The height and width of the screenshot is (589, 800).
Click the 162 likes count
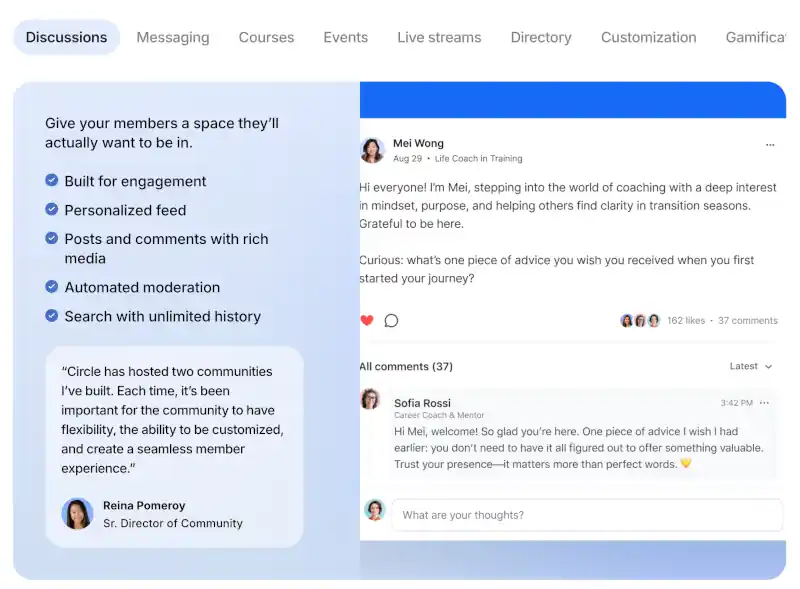point(686,321)
